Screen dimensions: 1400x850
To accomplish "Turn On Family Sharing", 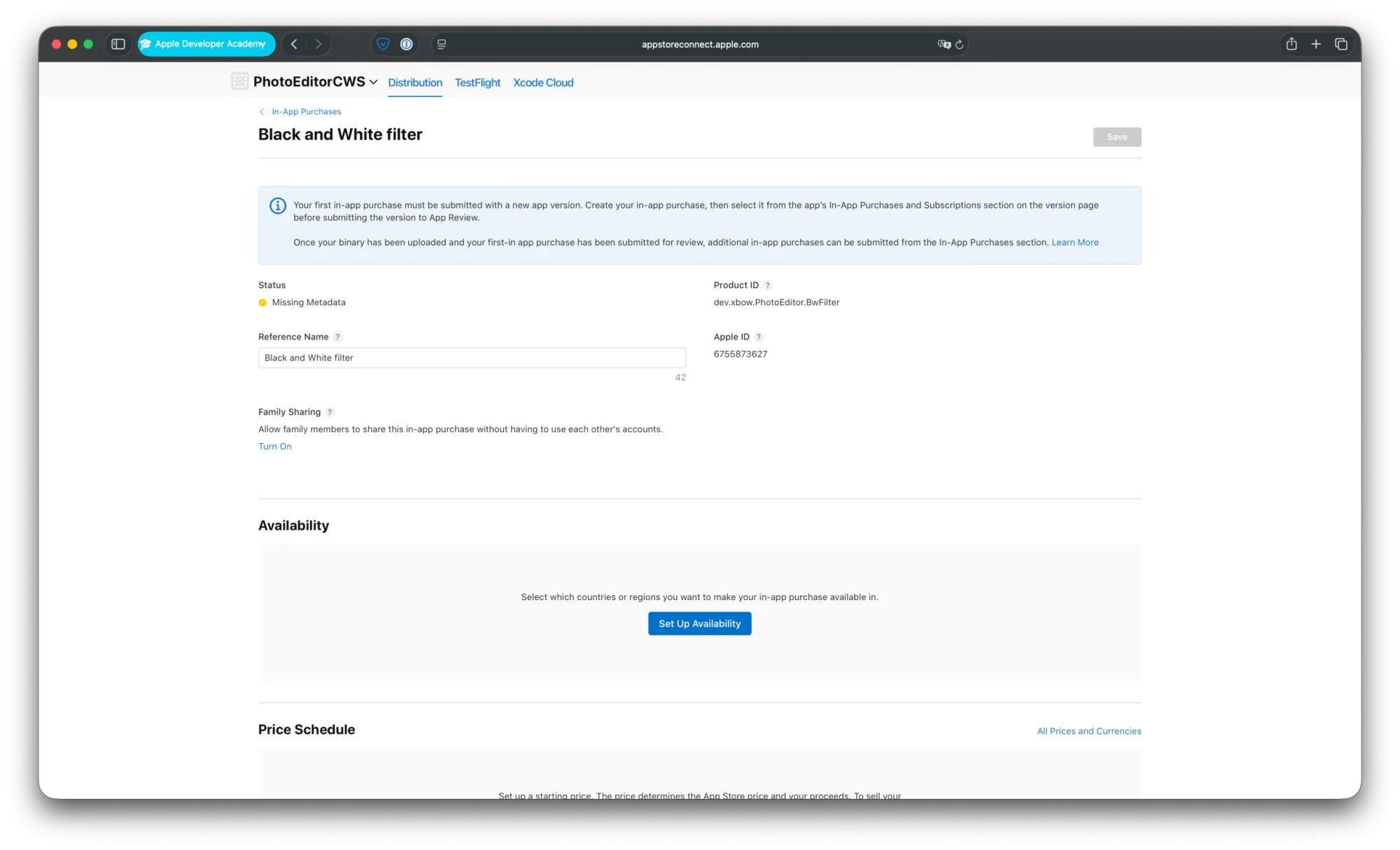I will [x=275, y=447].
